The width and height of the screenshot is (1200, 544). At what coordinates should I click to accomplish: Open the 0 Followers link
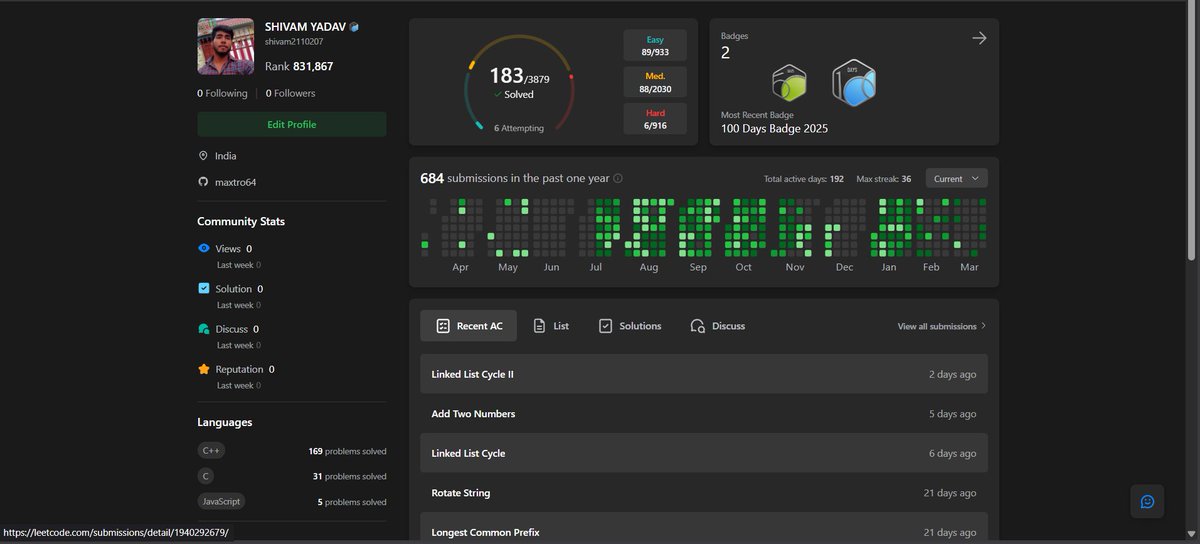click(290, 93)
